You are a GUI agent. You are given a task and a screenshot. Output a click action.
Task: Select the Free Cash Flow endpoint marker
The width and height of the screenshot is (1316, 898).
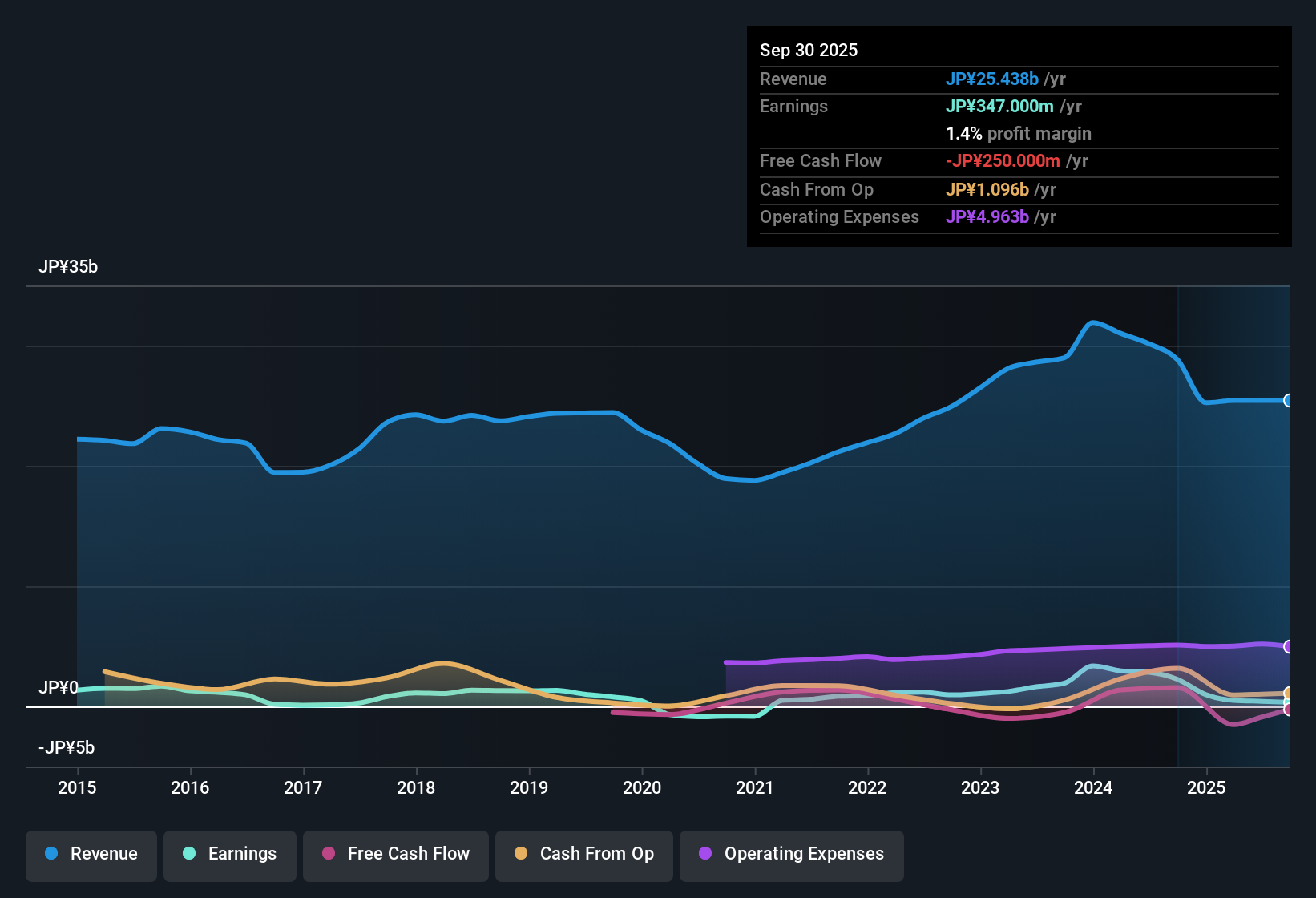pos(1289,710)
